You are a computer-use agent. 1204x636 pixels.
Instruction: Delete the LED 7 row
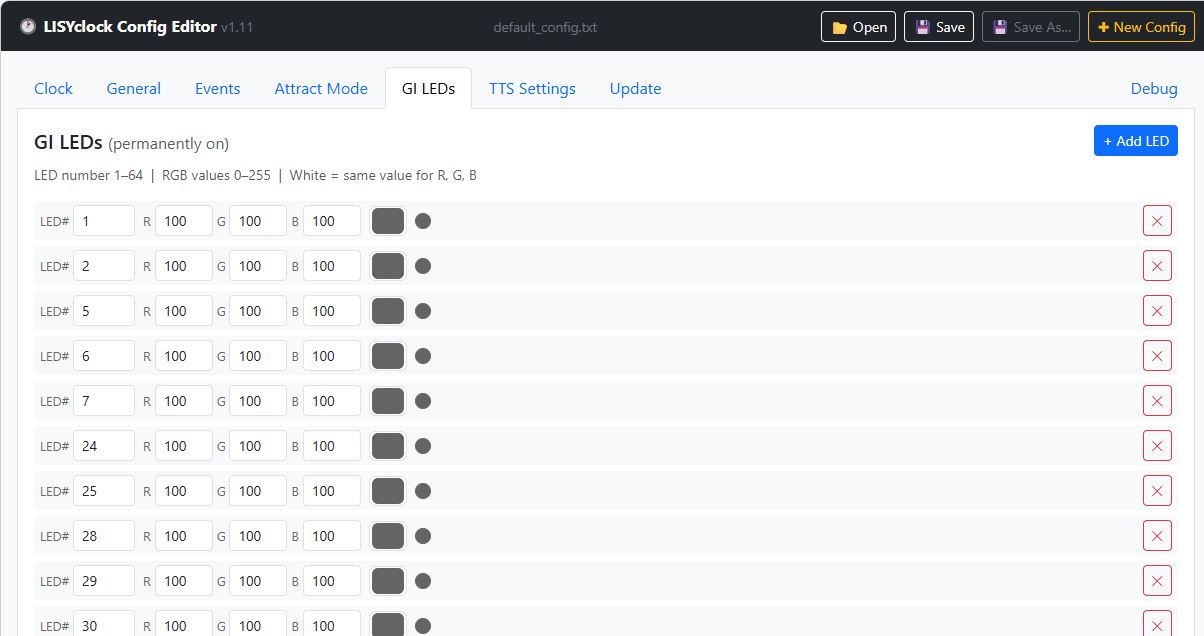(x=1157, y=401)
